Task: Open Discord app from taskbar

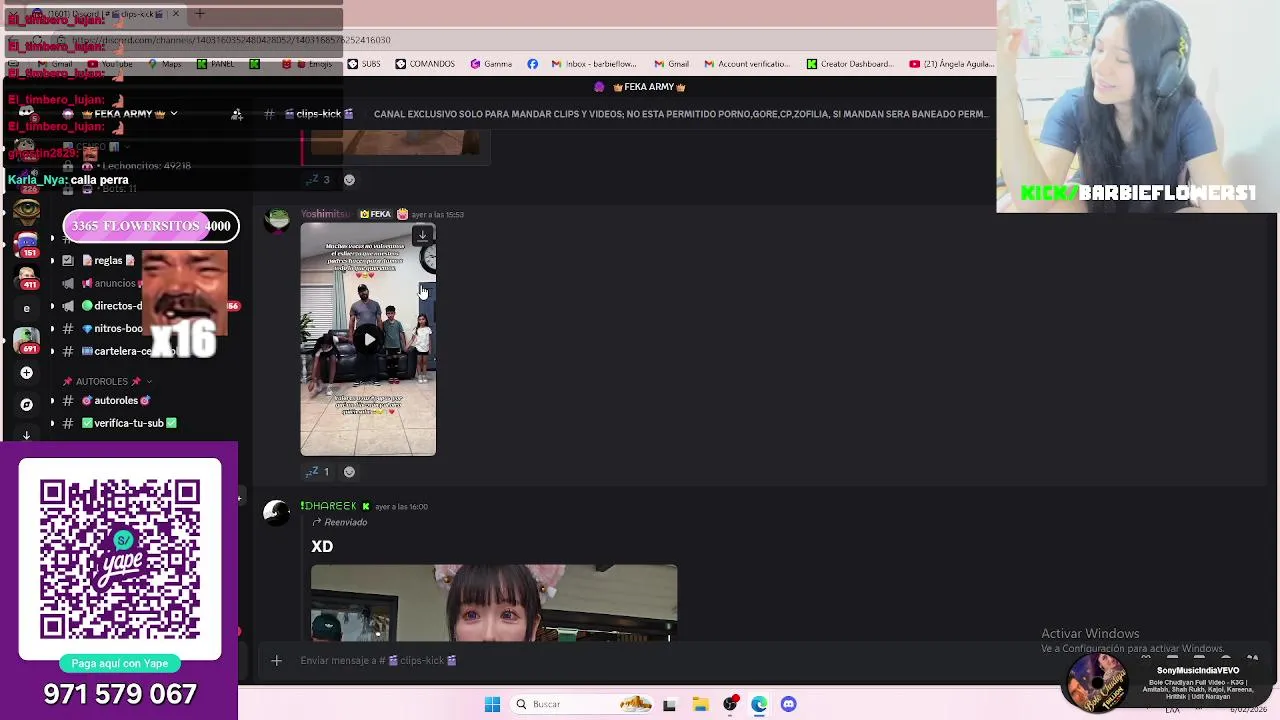Action: pyautogui.click(x=789, y=704)
